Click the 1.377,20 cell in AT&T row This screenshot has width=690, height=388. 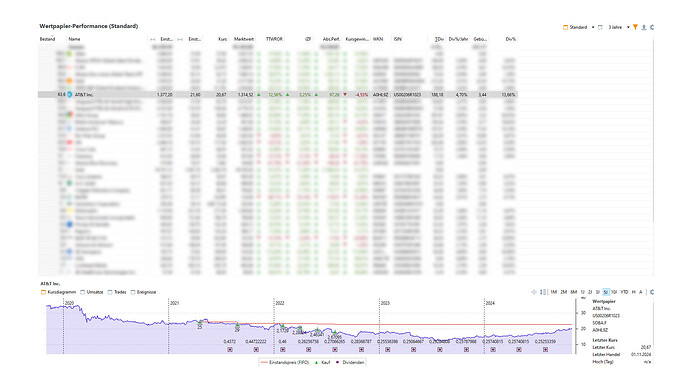point(165,95)
